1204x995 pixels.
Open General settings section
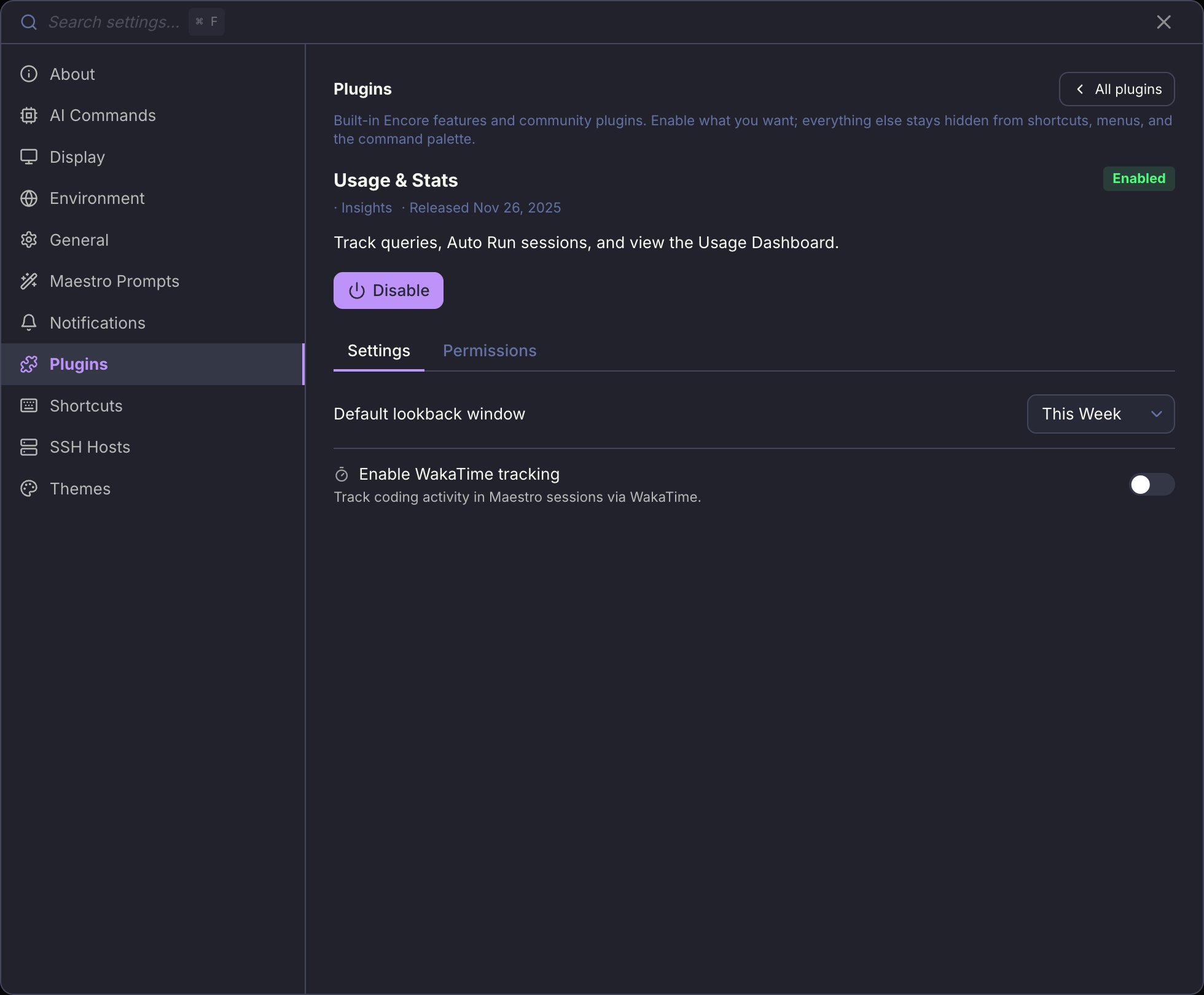(153, 240)
